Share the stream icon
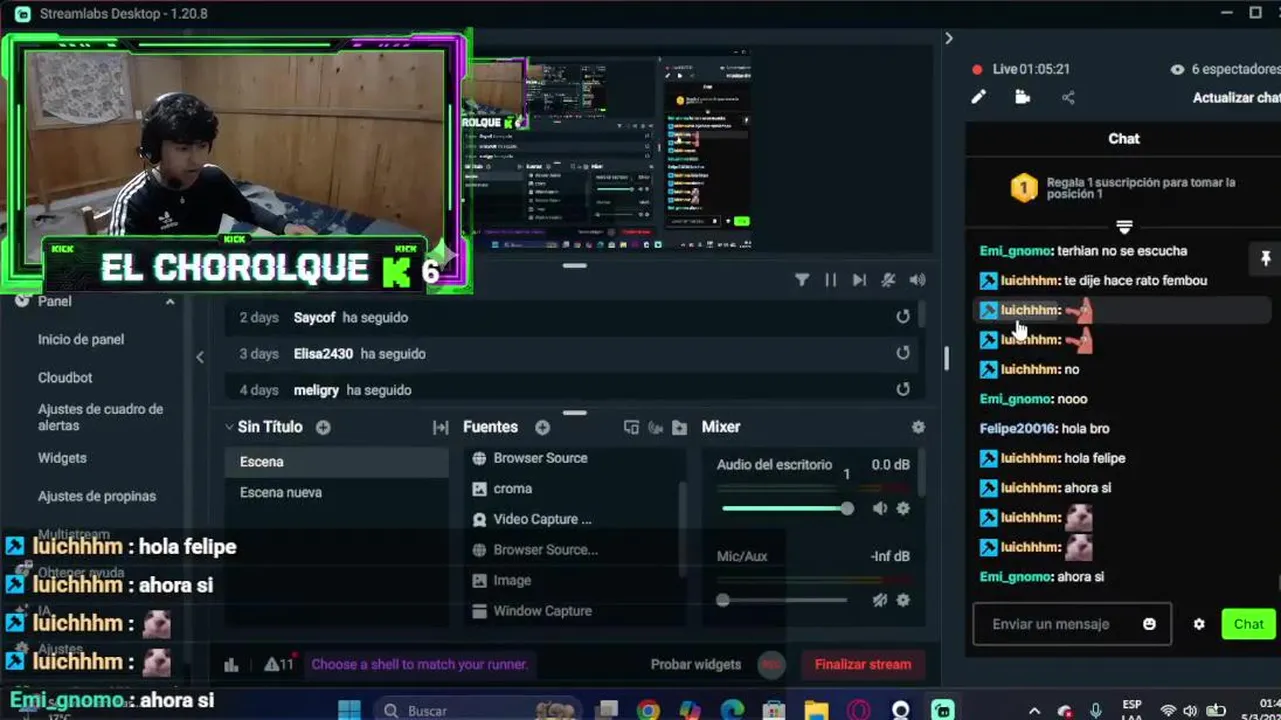Viewport: 1281px width, 720px height. (1068, 97)
